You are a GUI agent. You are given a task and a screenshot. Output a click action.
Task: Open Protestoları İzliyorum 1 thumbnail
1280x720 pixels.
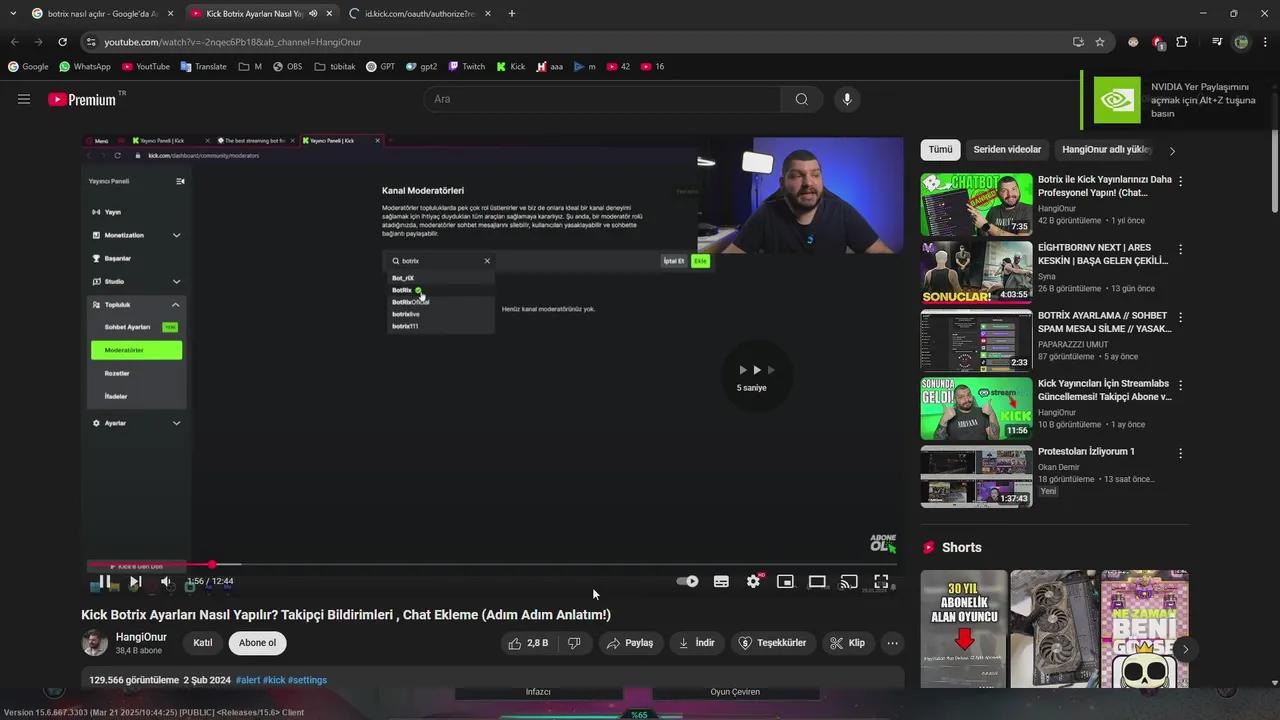click(x=976, y=477)
